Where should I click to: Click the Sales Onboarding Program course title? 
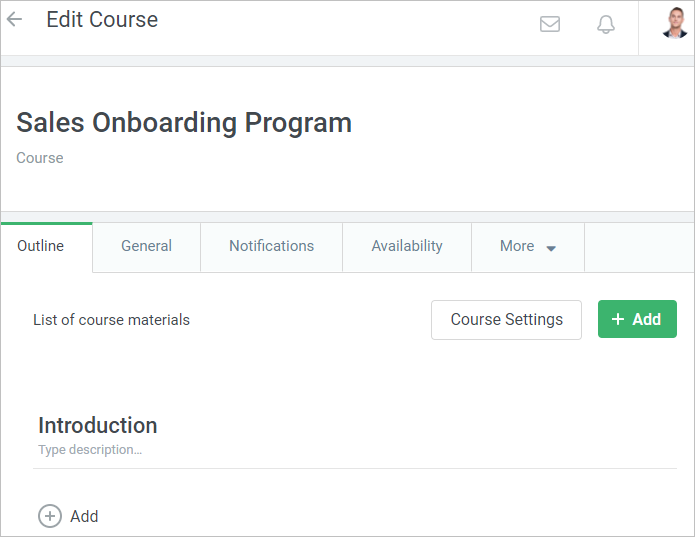(184, 123)
